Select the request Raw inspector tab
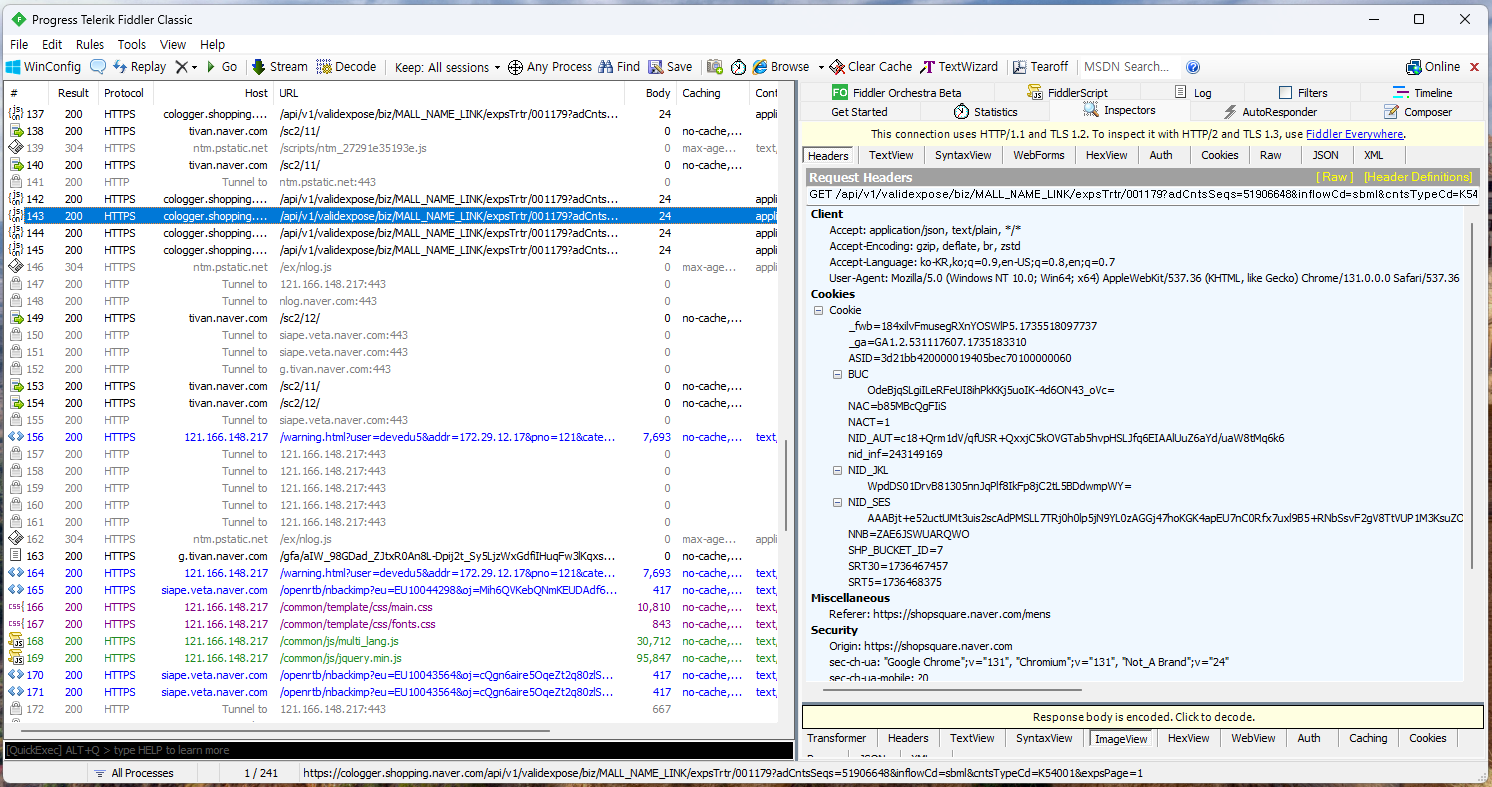1492x787 pixels. point(1270,155)
